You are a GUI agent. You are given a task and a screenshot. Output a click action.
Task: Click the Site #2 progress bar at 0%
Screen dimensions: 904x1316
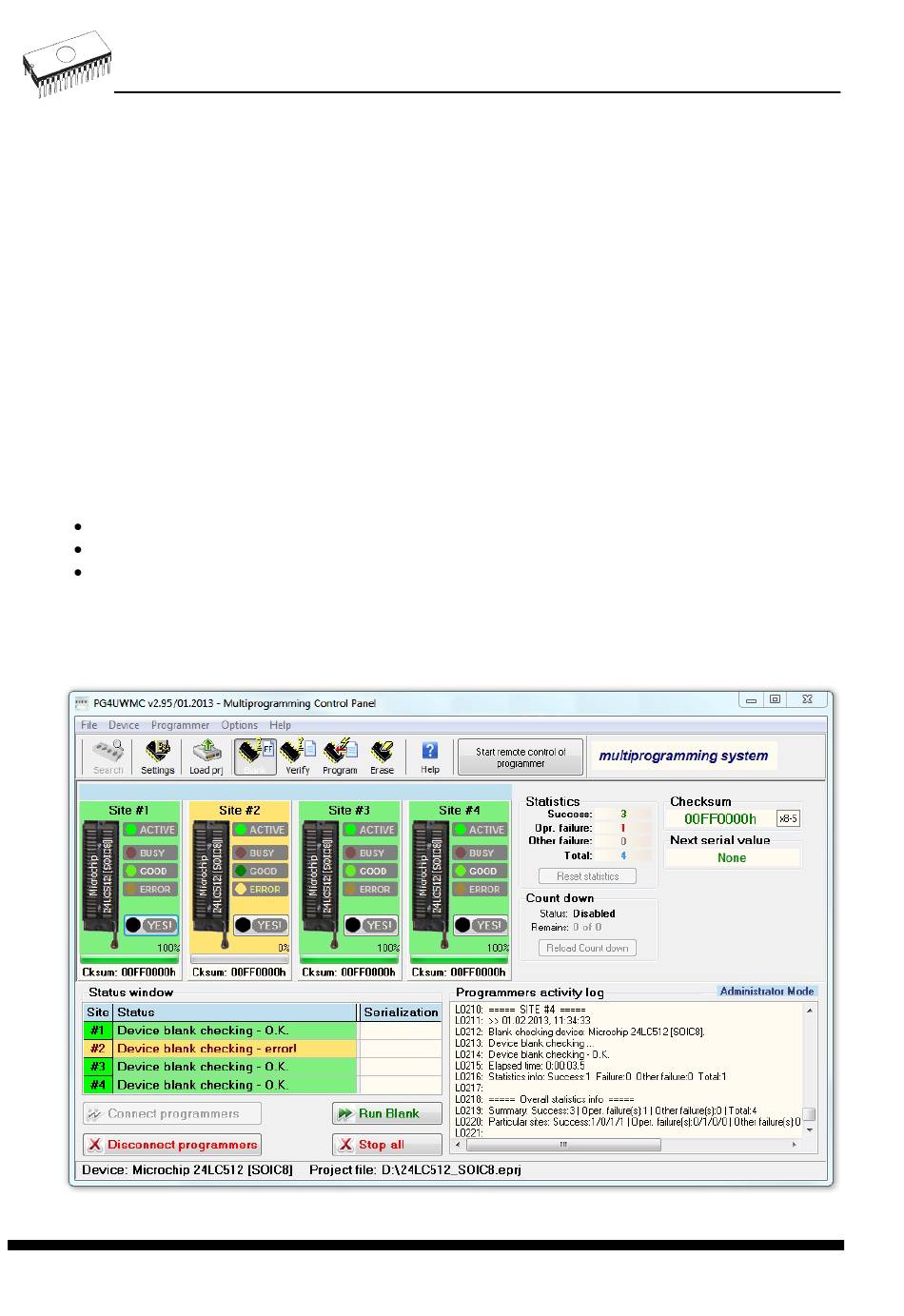(239, 960)
